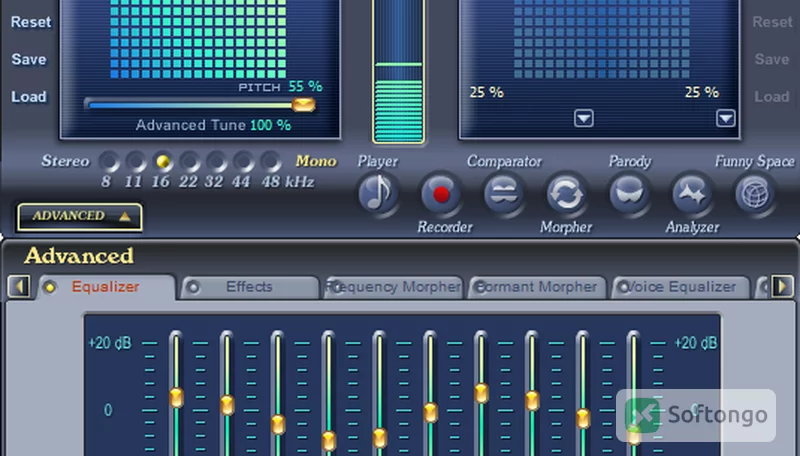Toggle the Voice Equalizer on/off light
The image size is (800, 456).
[x=623, y=288]
